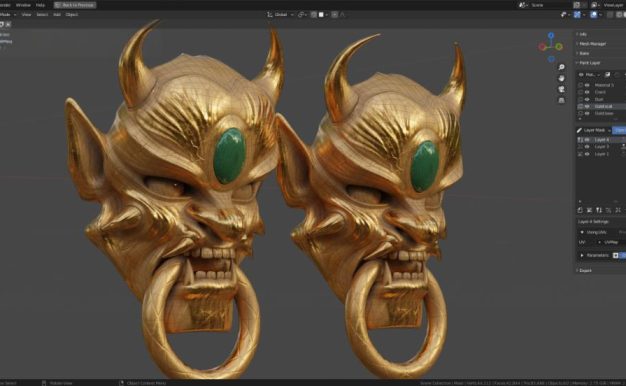Viewport: 626px width, 386px height.
Task: Click the remove layer icon below mask list
Action: point(589,210)
